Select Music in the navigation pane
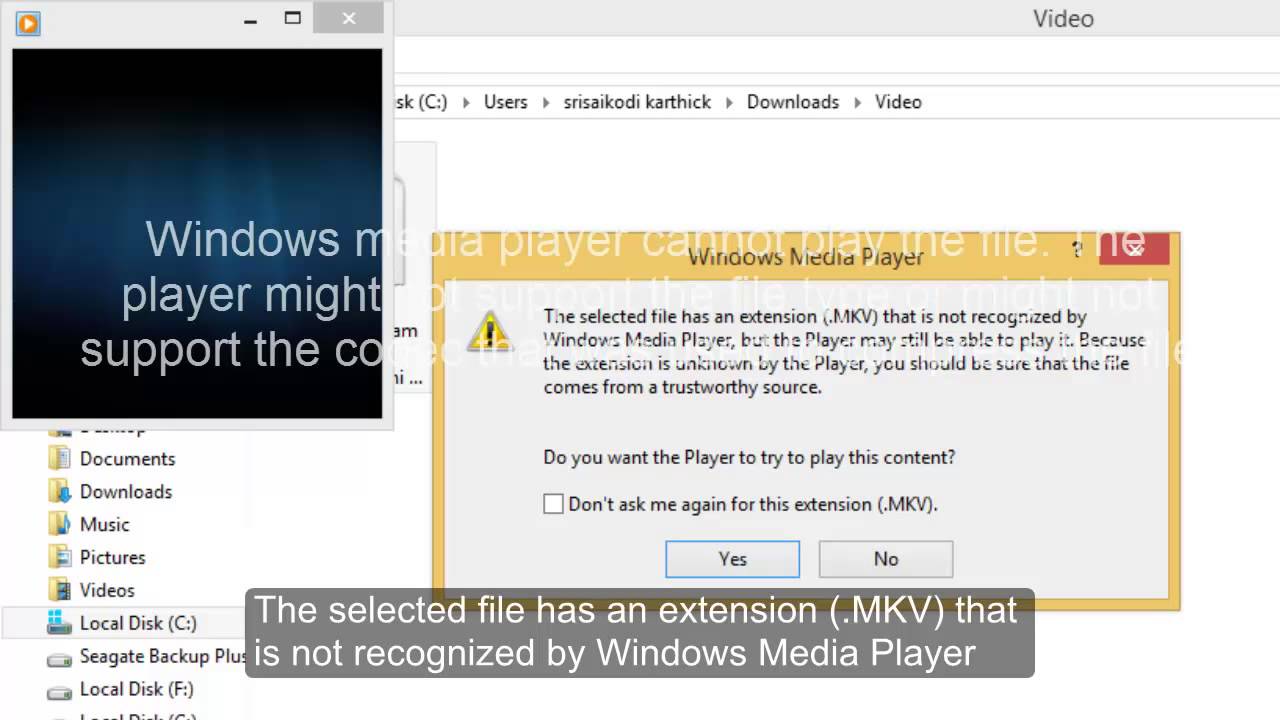This screenshot has width=1280, height=720. pos(105,524)
